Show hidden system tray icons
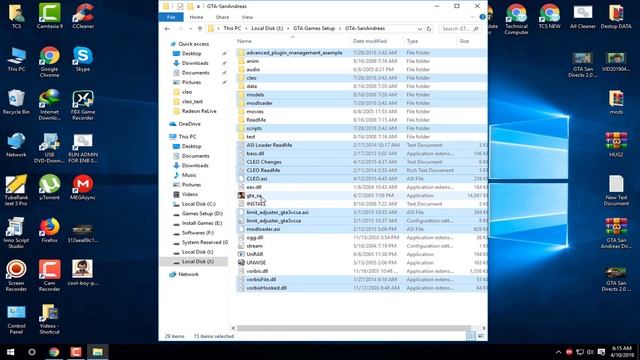Screen dimensions: 640x360 [558, 352]
